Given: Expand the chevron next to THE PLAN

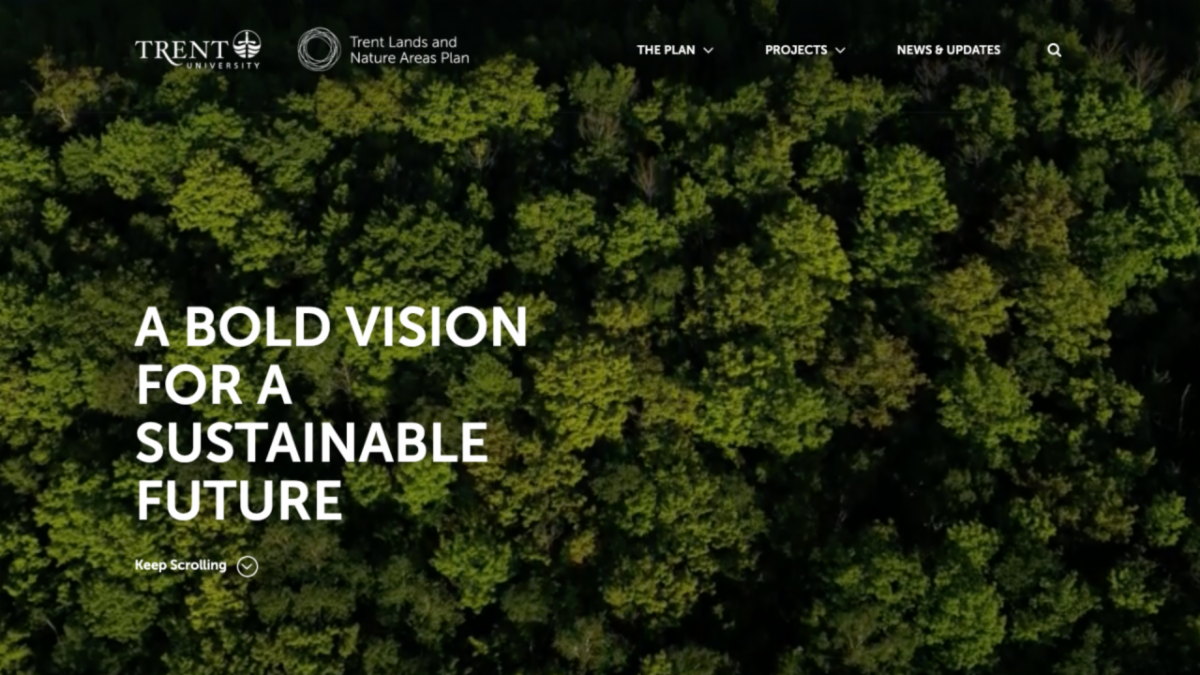Looking at the screenshot, I should click(x=708, y=50).
